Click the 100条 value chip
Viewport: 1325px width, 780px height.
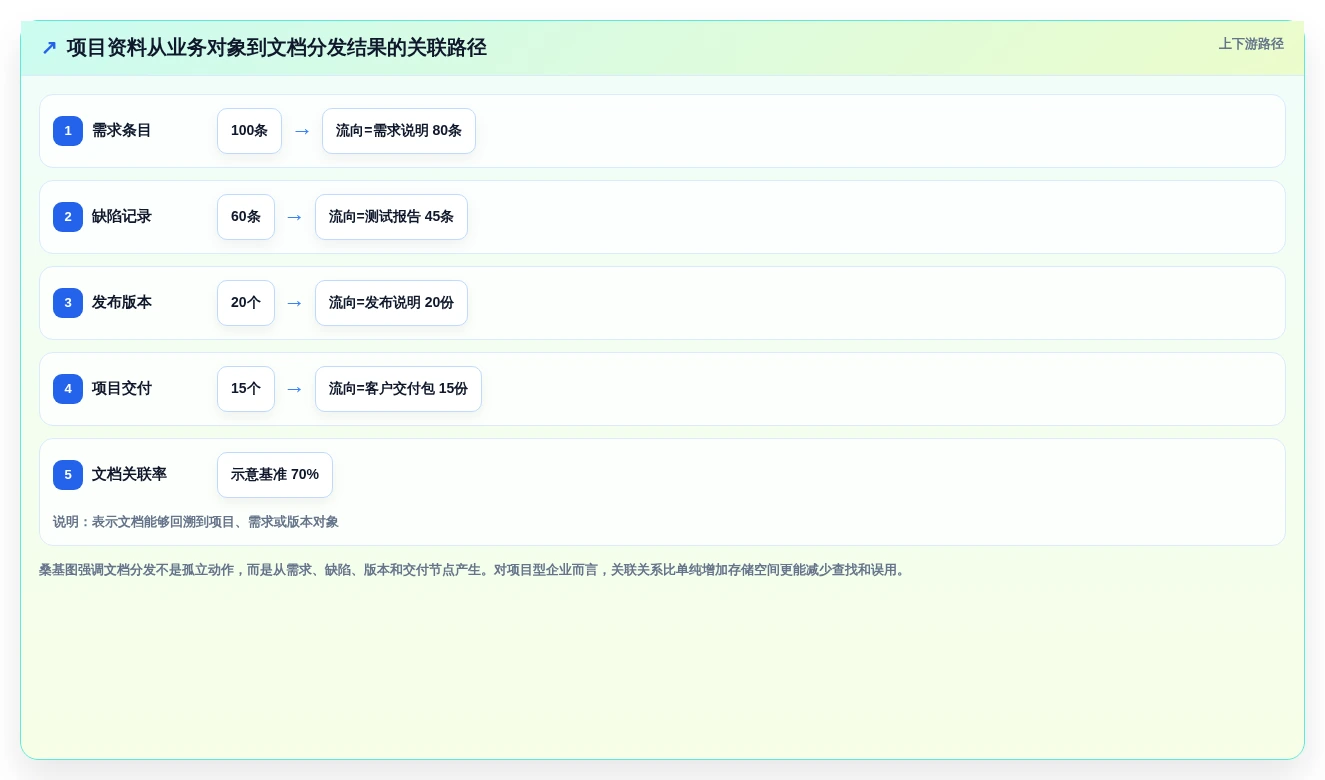coord(249,131)
